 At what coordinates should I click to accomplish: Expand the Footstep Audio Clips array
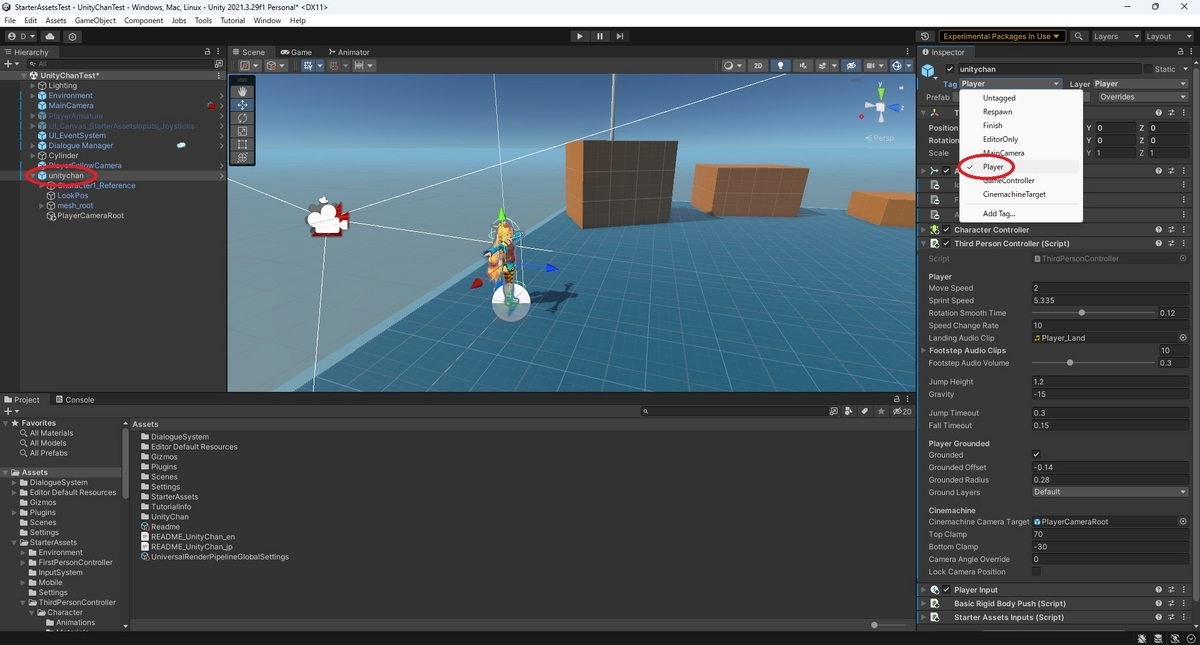(x=923, y=351)
